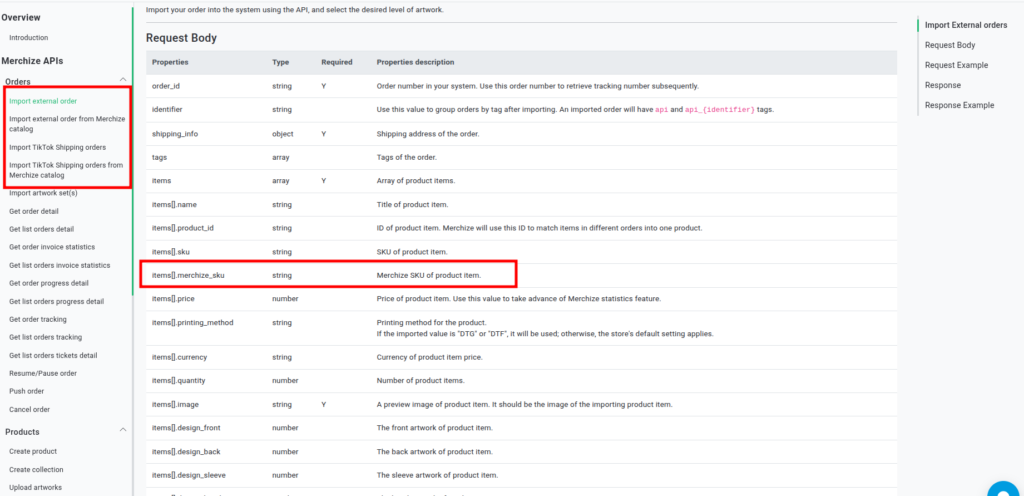
Task: Open Upload artworks page
Action: [35, 488]
